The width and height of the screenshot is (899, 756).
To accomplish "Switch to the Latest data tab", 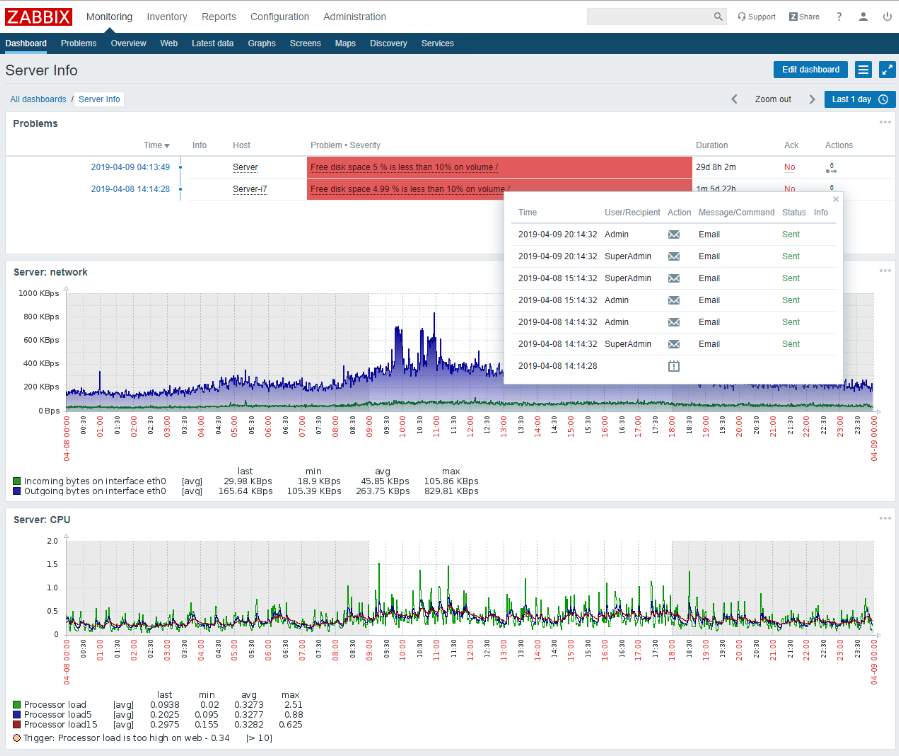I will (212, 43).
